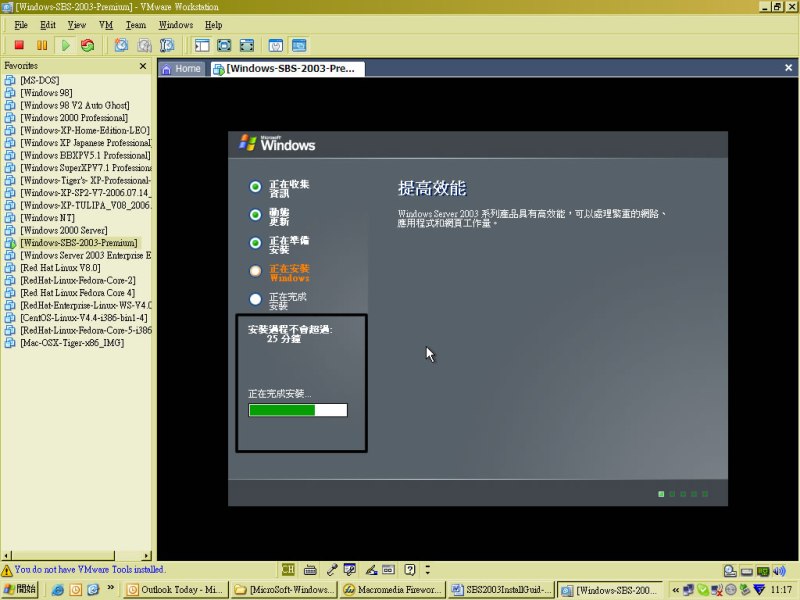Open the Edit menu

tap(48, 25)
